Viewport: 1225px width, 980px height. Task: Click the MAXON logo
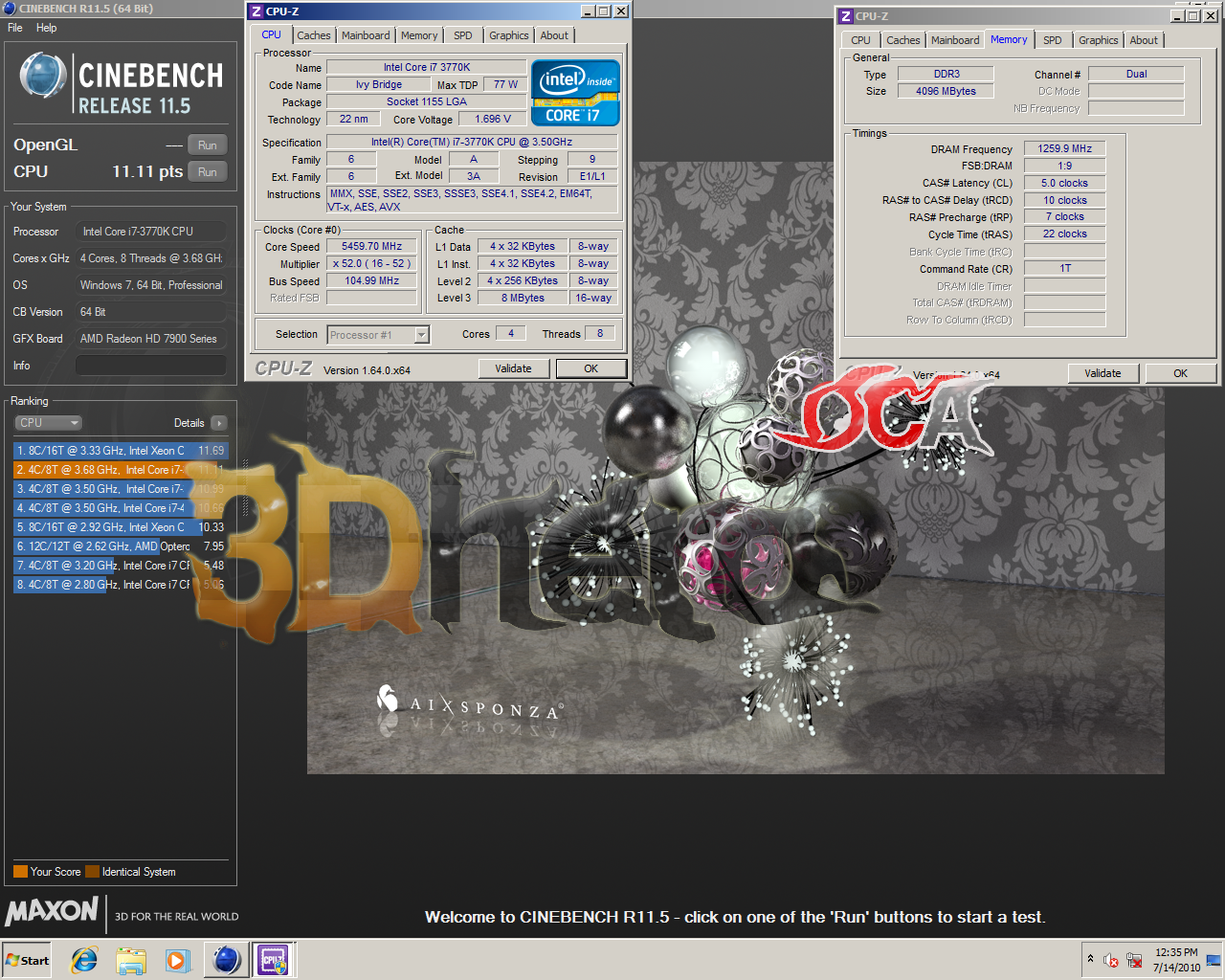point(52,911)
